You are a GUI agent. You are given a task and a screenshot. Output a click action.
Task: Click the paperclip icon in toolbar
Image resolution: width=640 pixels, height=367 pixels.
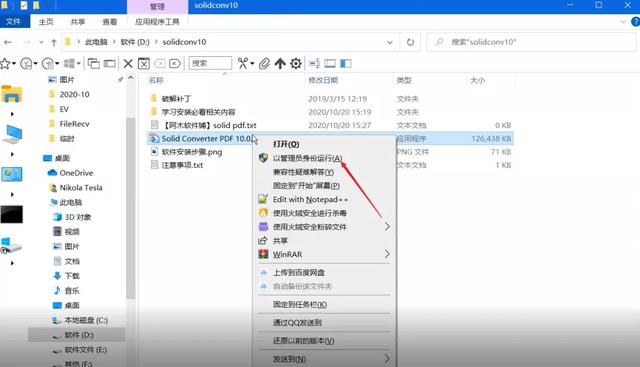pos(264,63)
